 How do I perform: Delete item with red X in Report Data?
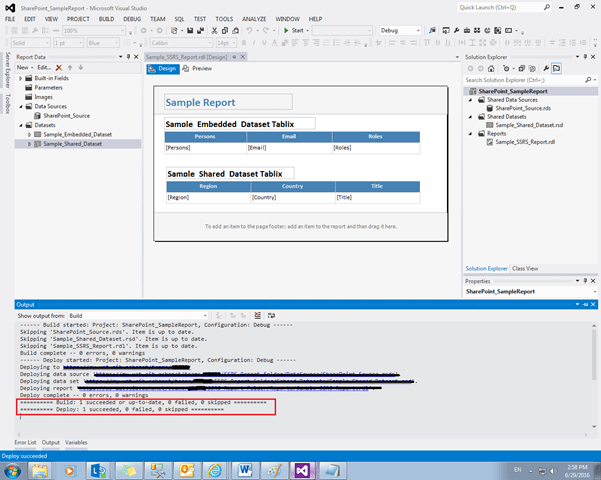pyautogui.click(x=59, y=67)
